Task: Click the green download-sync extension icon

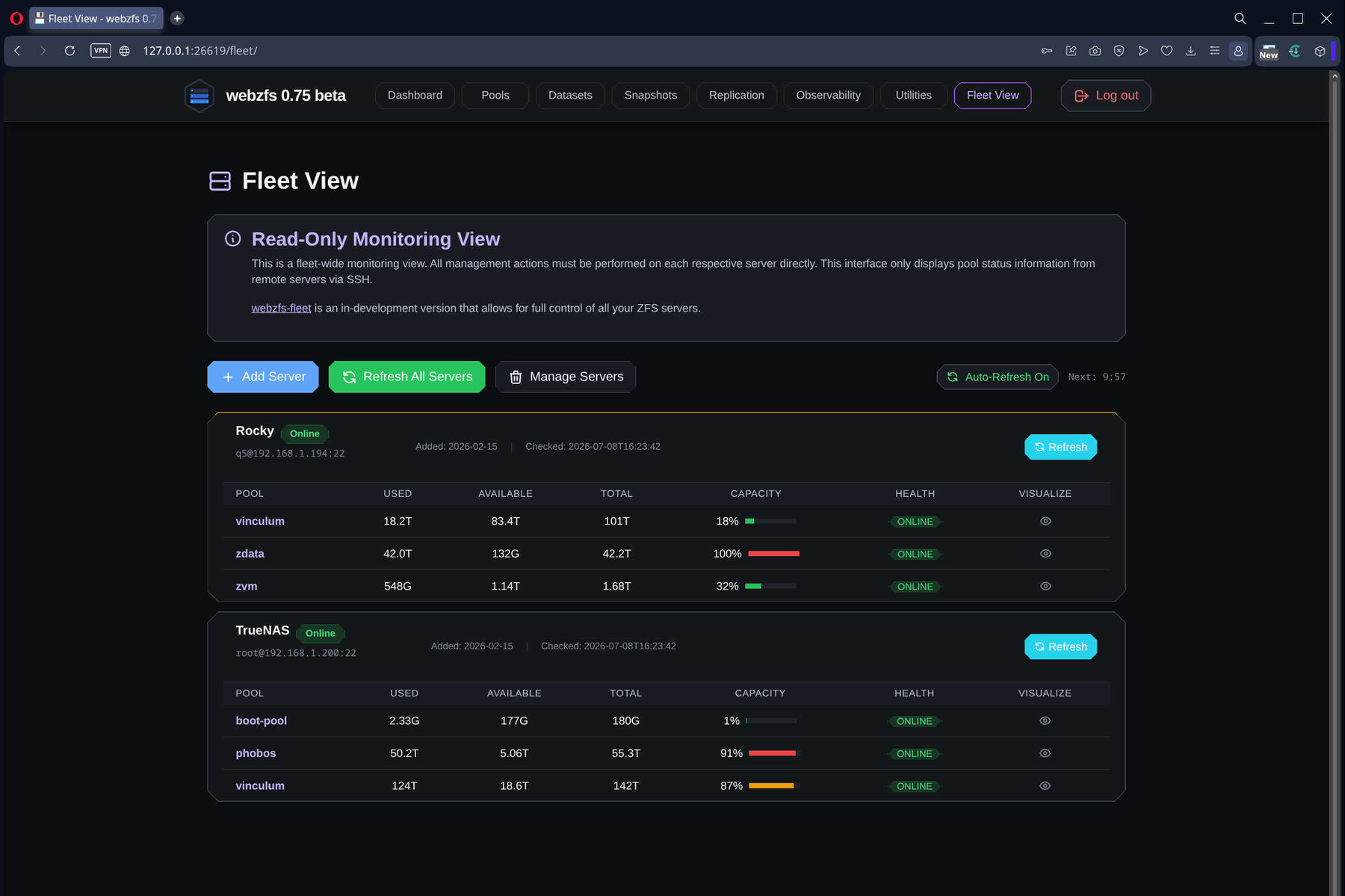Action: pos(1295,51)
